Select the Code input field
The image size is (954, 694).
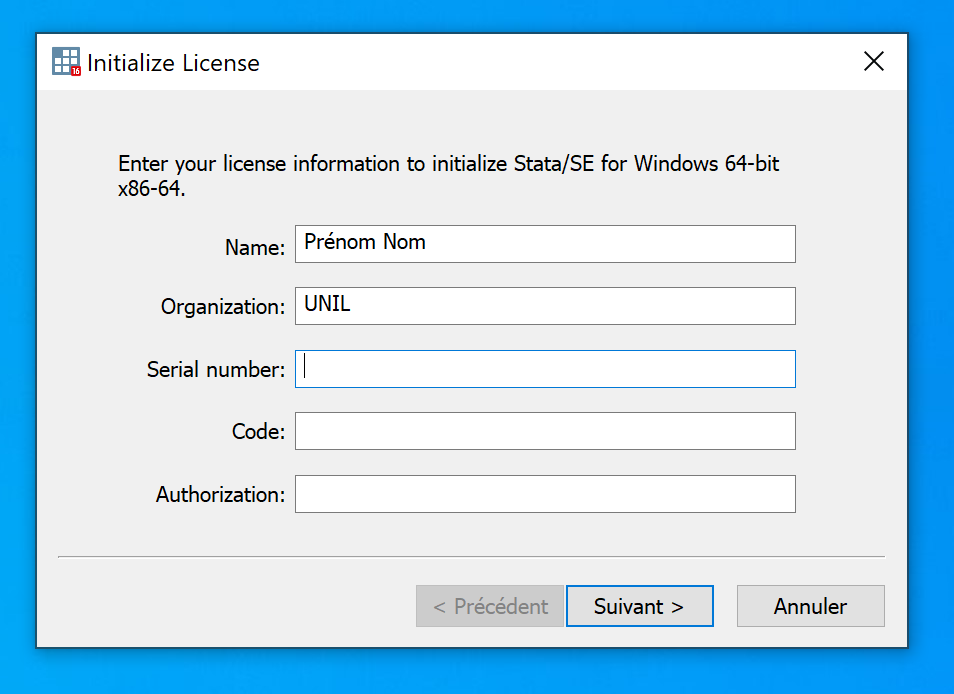coord(545,431)
